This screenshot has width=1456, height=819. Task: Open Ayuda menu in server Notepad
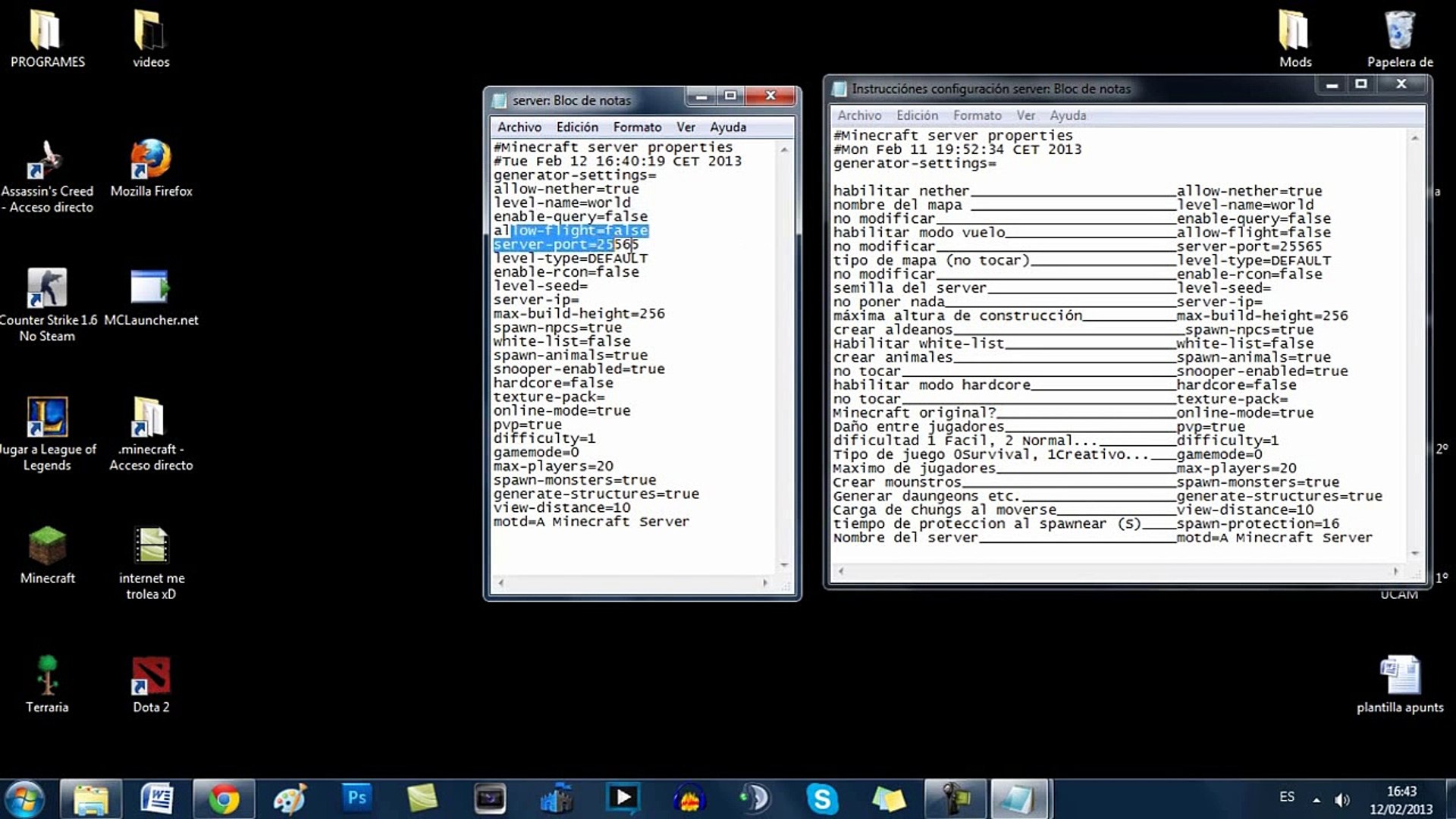pos(727,127)
